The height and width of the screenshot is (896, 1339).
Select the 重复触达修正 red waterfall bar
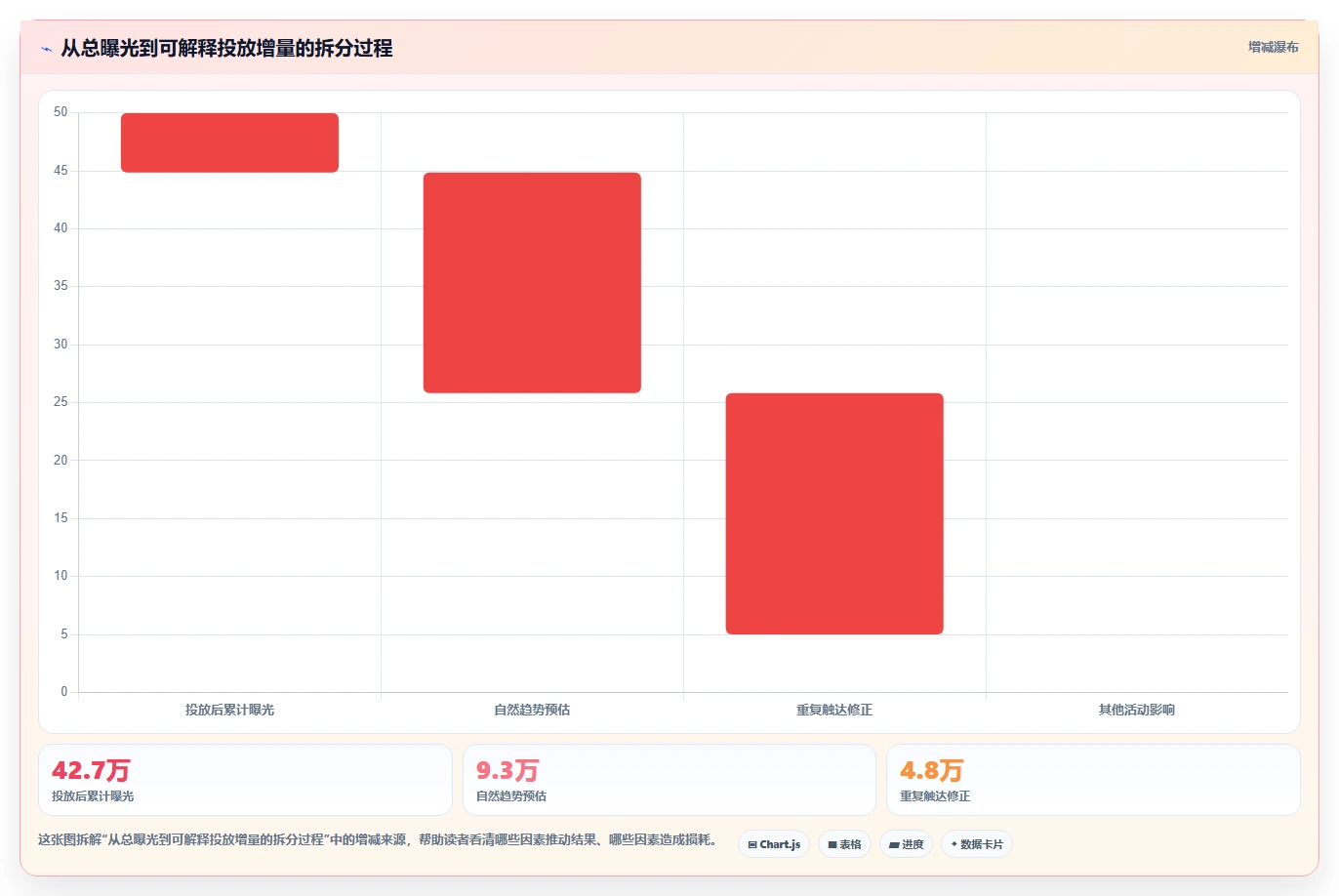[834, 513]
